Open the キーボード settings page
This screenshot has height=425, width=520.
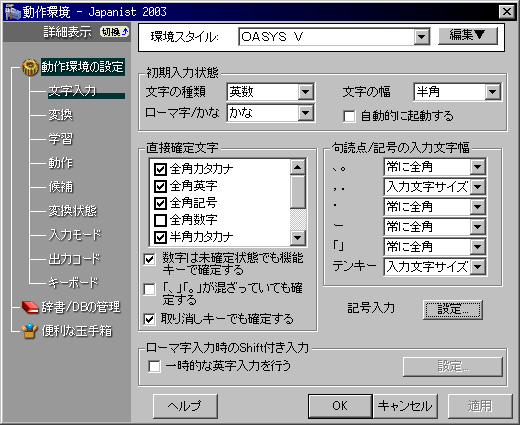73,283
